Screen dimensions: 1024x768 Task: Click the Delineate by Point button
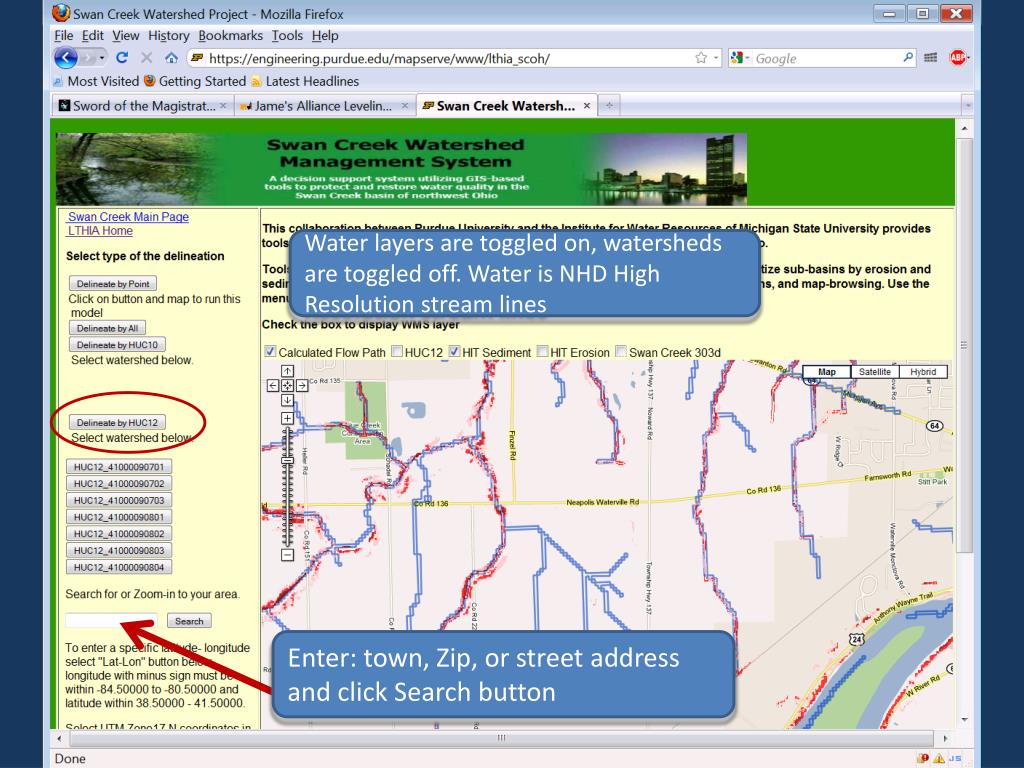(x=113, y=283)
